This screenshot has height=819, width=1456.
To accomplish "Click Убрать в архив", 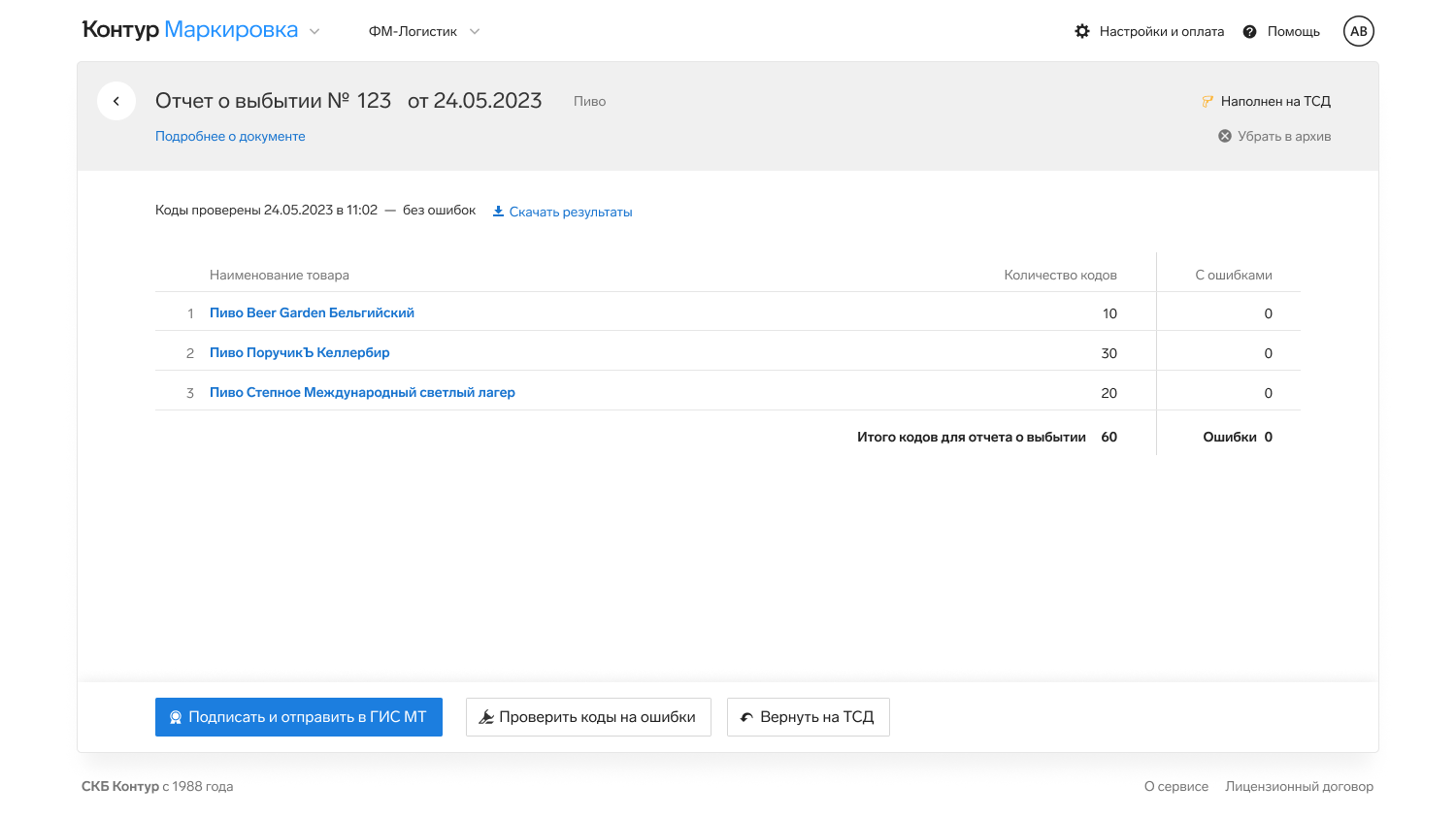I will 1284,136.
